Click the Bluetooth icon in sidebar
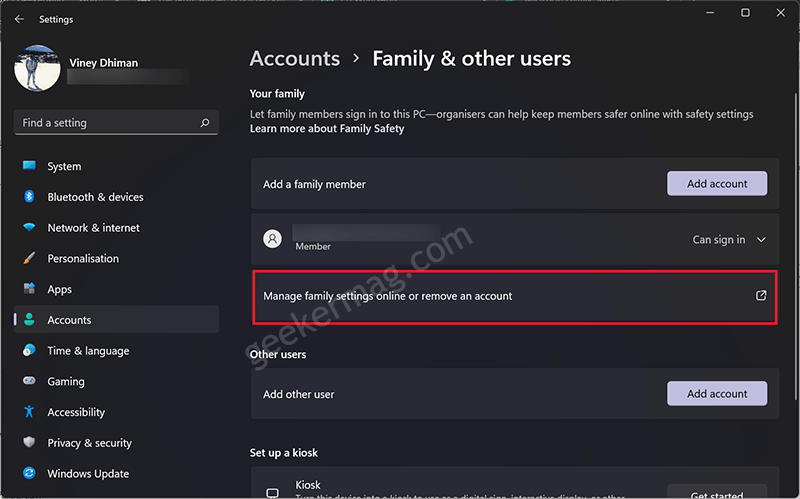Screen dimensions: 800x499 29,196
